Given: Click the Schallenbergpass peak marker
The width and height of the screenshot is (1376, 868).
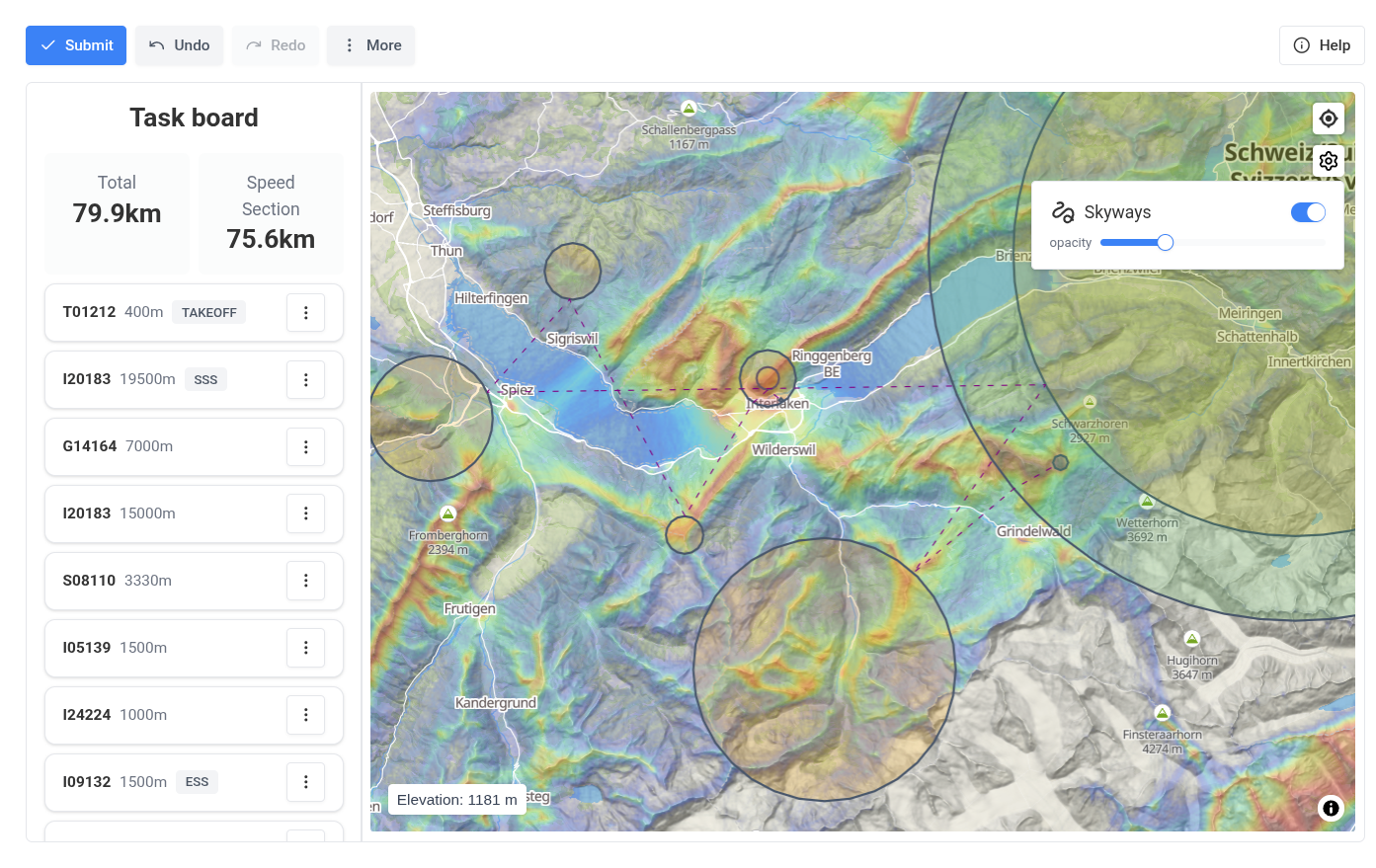Looking at the screenshot, I should pyautogui.click(x=688, y=108).
